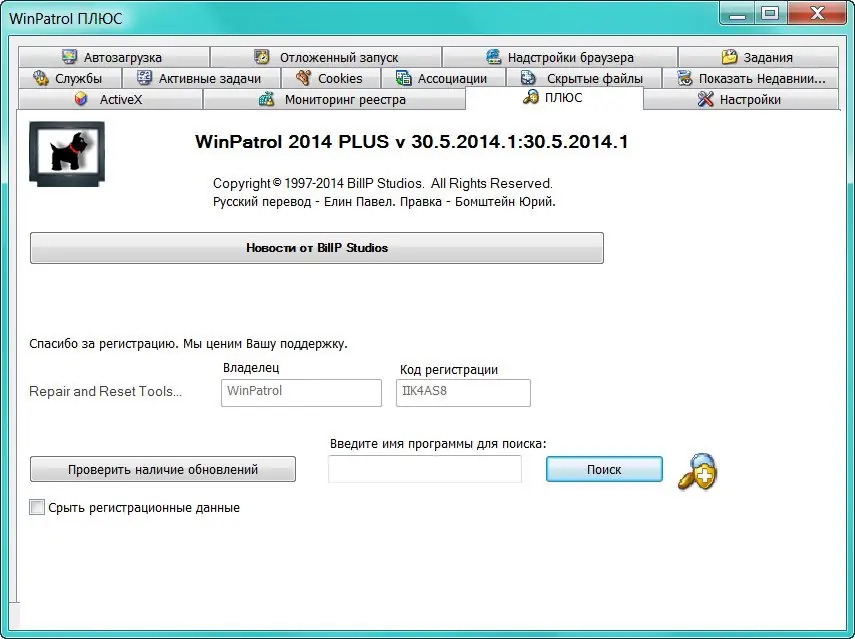Open the Настройки tab

click(x=741, y=99)
